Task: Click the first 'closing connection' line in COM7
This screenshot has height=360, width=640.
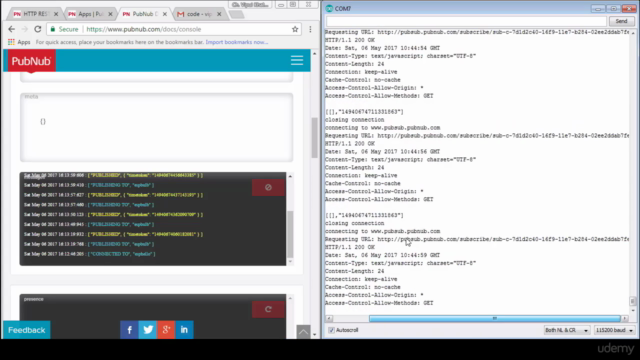Action: coord(355,120)
